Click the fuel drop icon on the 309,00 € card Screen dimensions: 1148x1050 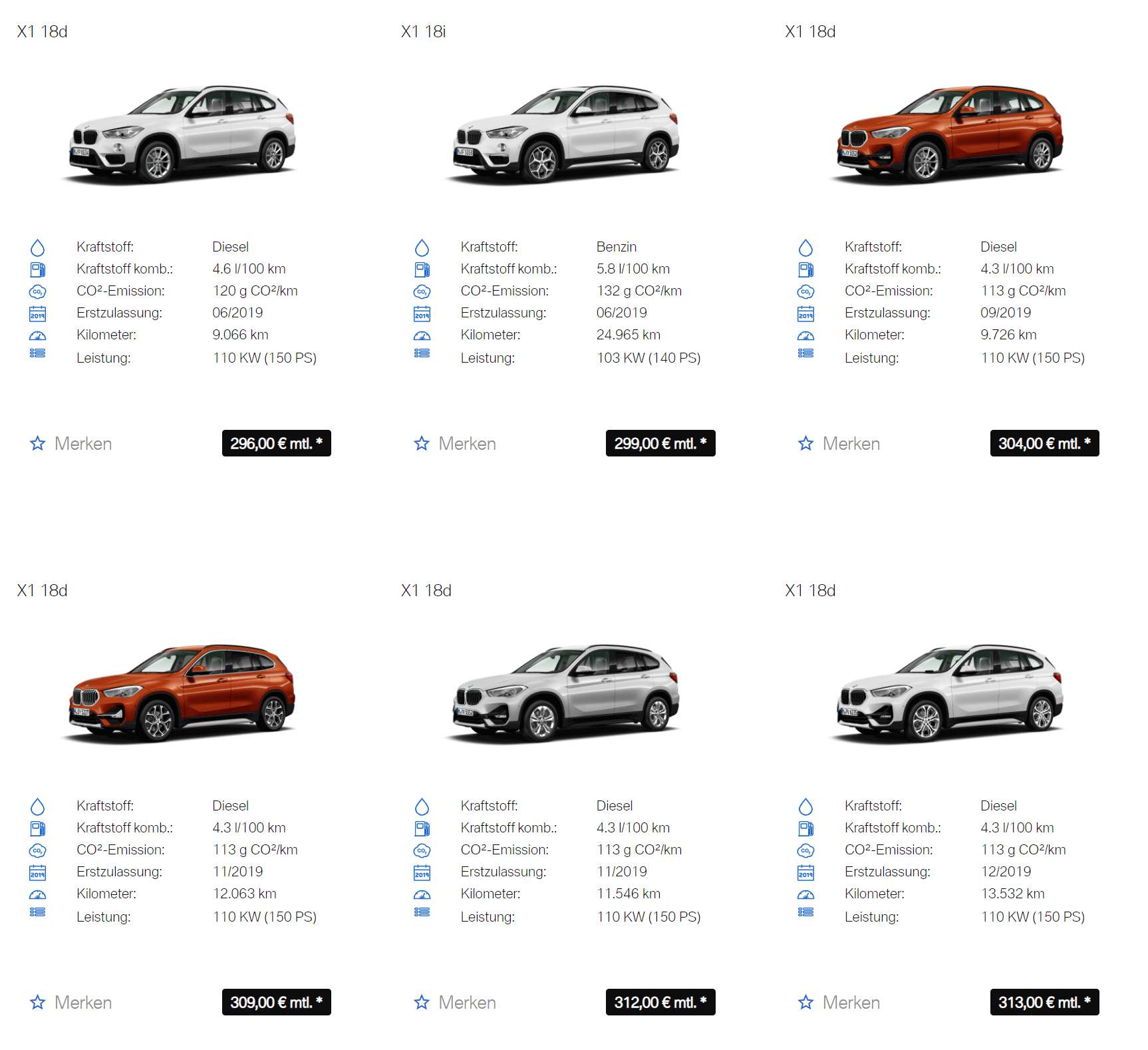click(x=38, y=806)
